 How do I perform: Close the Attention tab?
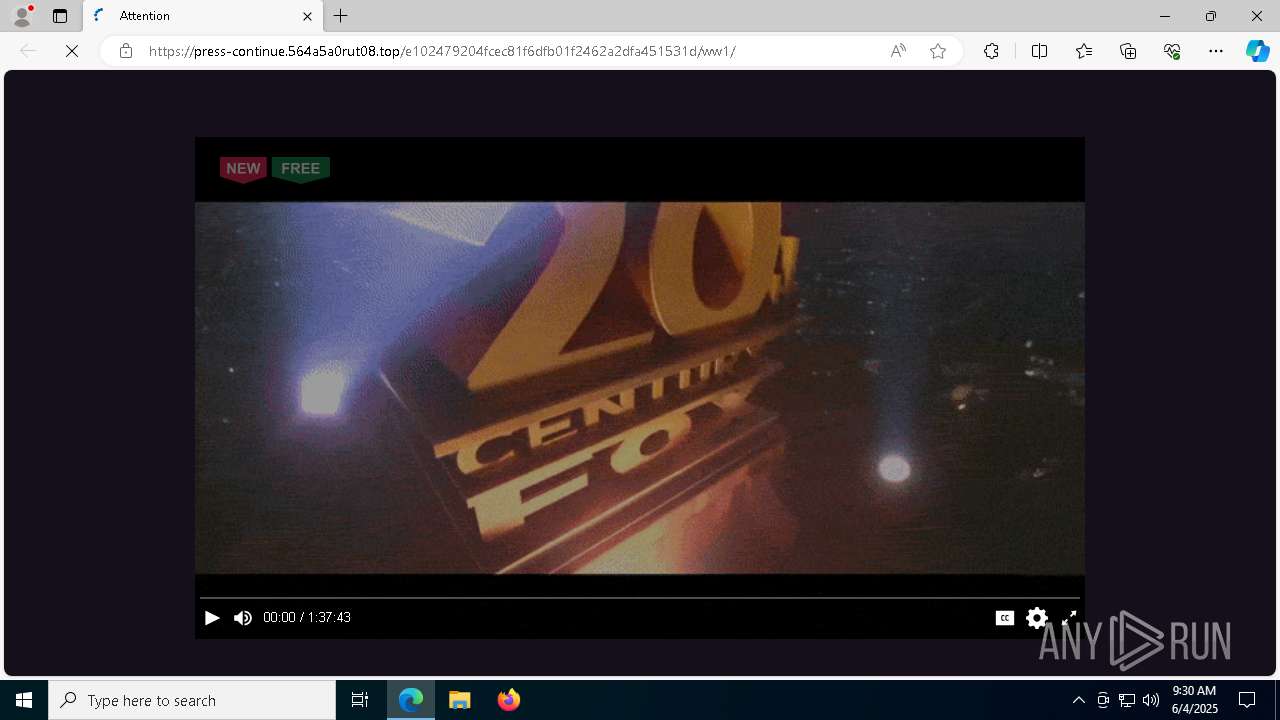pos(307,16)
